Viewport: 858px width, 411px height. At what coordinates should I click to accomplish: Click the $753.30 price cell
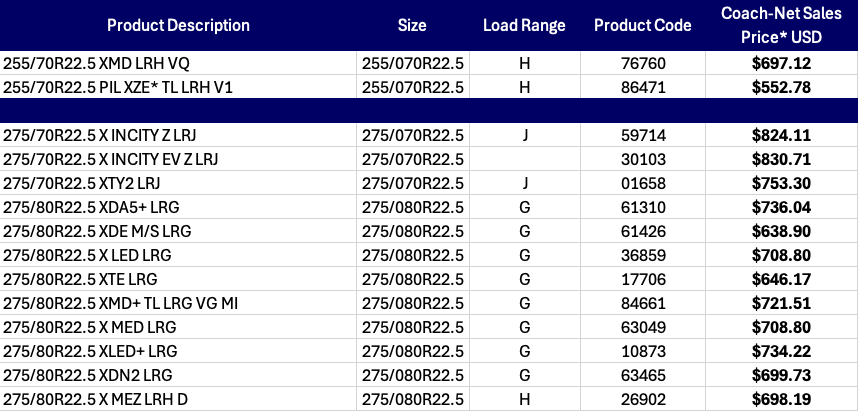782,182
